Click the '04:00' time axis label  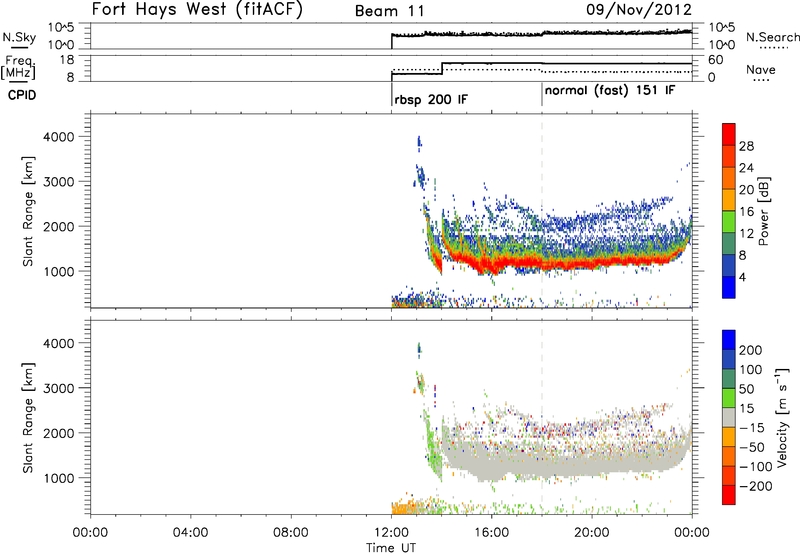(x=190, y=533)
